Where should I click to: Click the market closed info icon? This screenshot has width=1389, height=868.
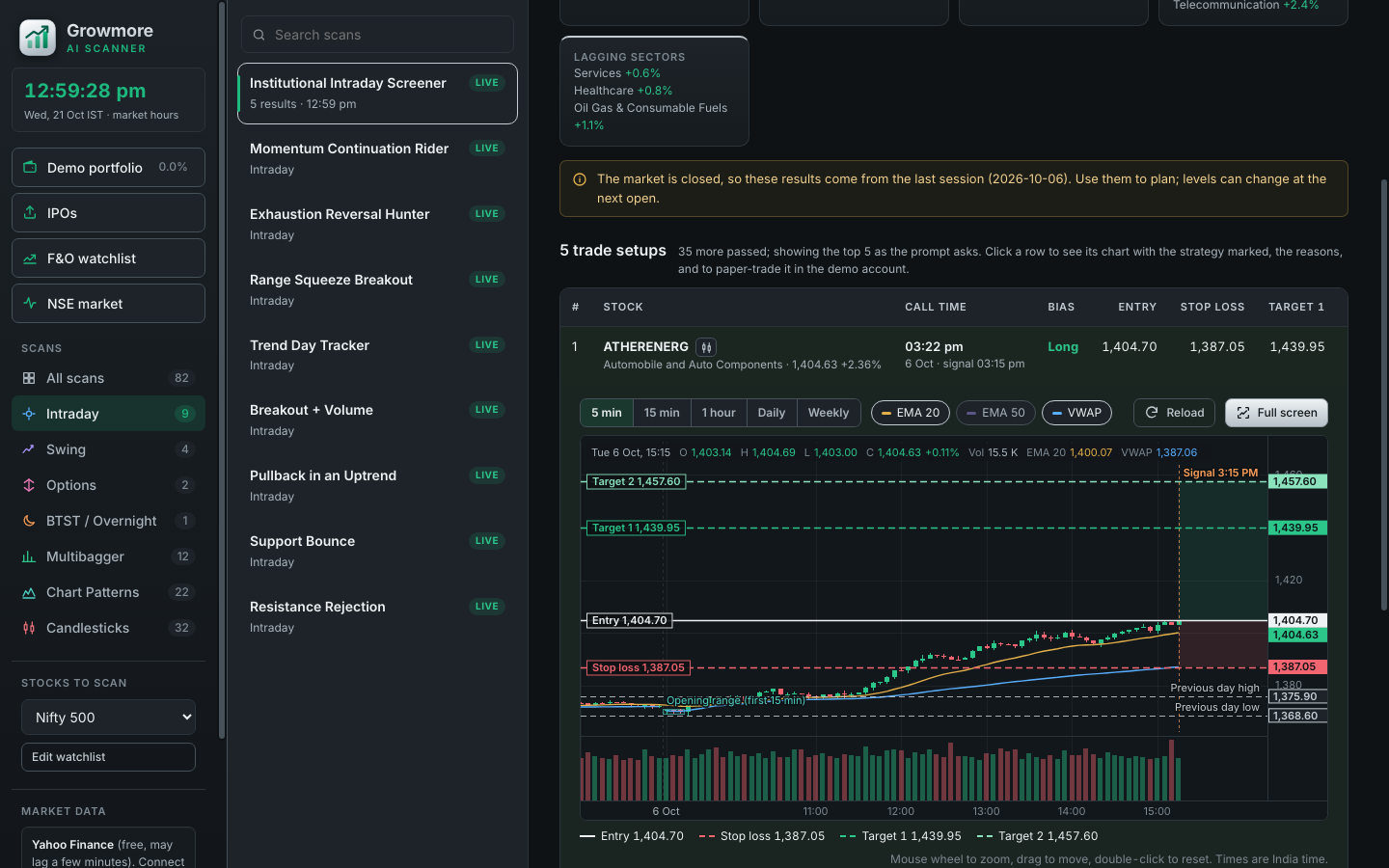pos(580,179)
